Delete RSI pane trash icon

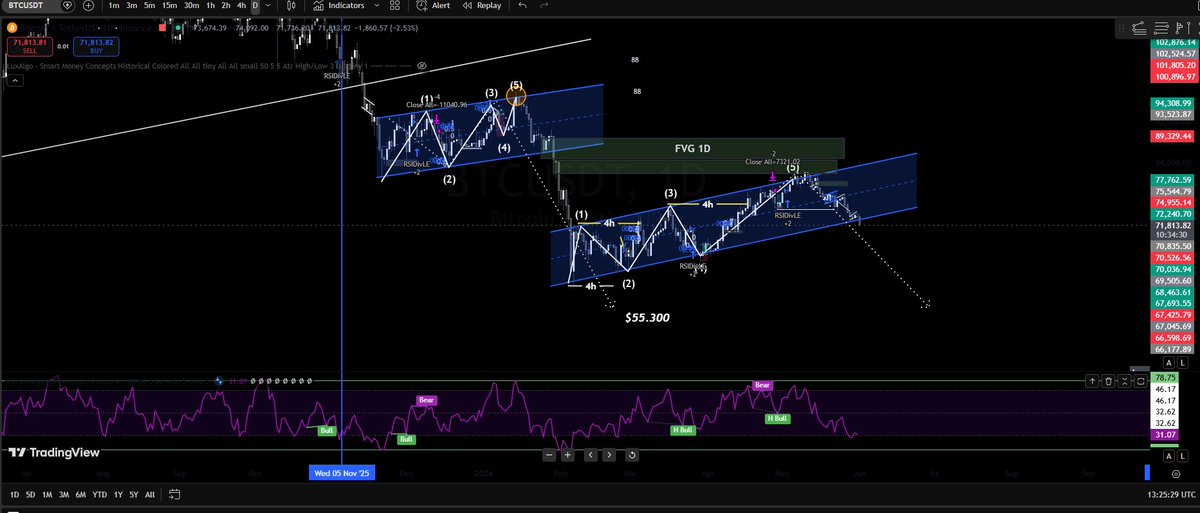click(1108, 380)
